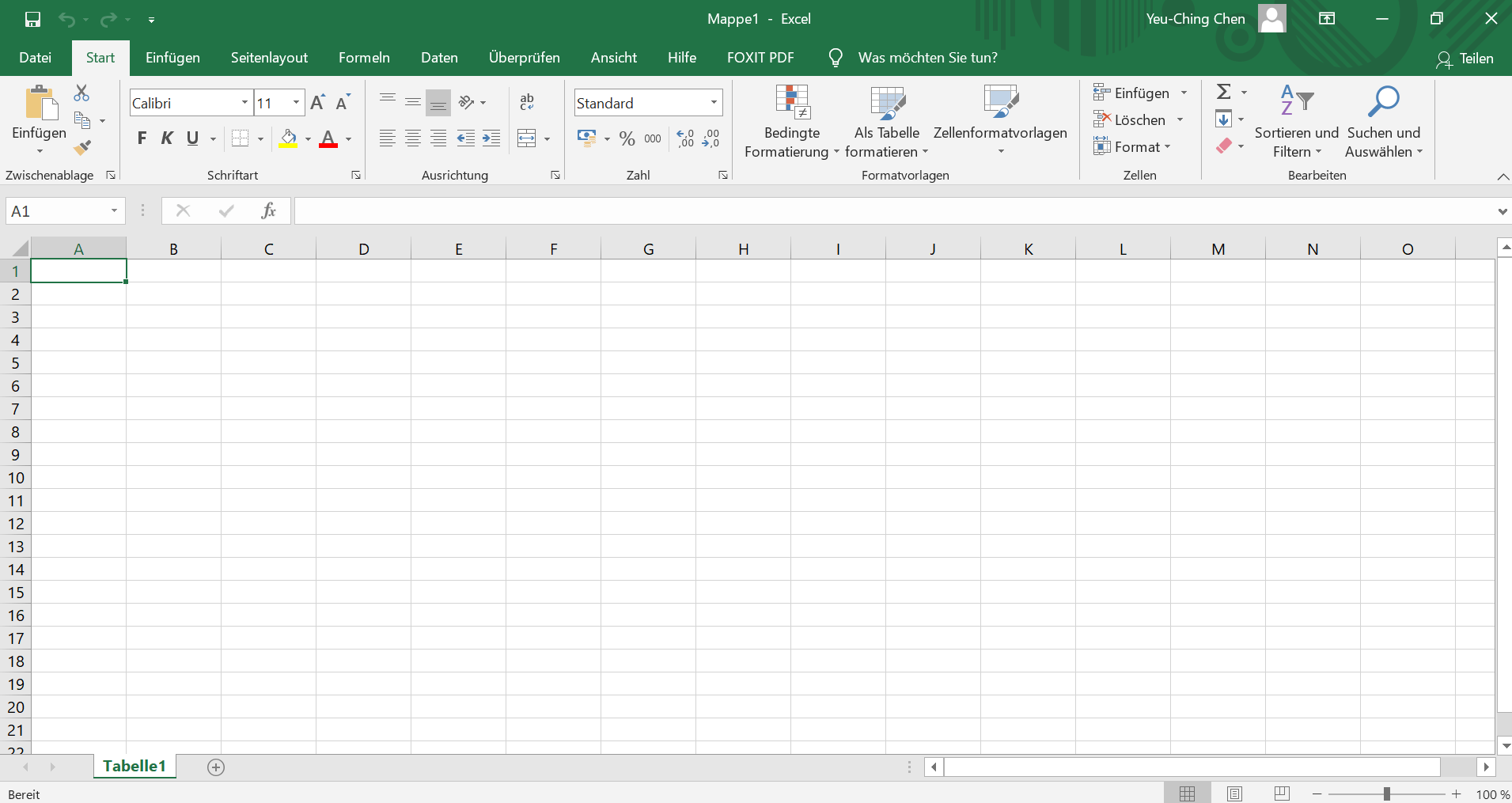The height and width of the screenshot is (803, 1512).
Task: Enable page layout view in status bar
Action: [x=1234, y=794]
